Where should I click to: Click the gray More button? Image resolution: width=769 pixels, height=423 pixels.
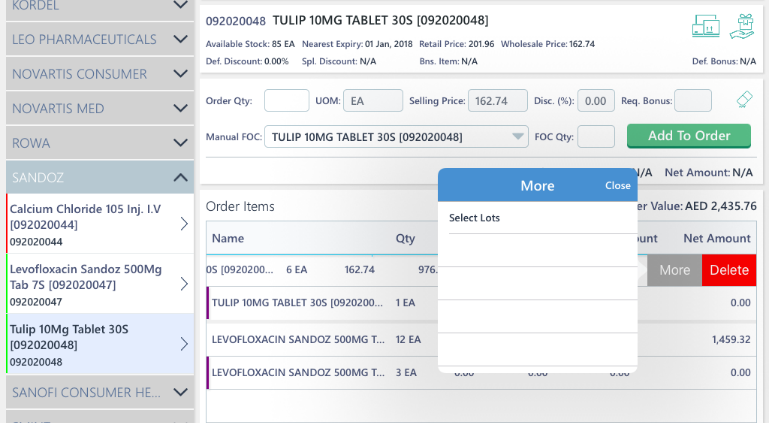pyautogui.click(x=674, y=270)
